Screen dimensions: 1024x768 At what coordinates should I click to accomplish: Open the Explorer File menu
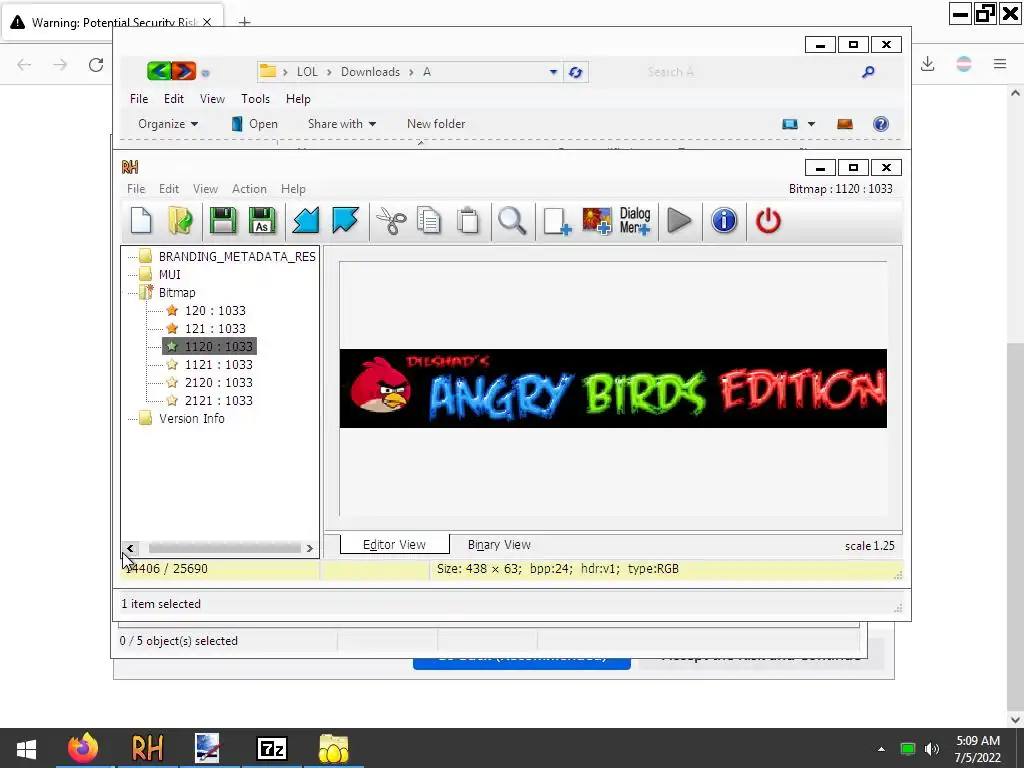pyautogui.click(x=138, y=99)
